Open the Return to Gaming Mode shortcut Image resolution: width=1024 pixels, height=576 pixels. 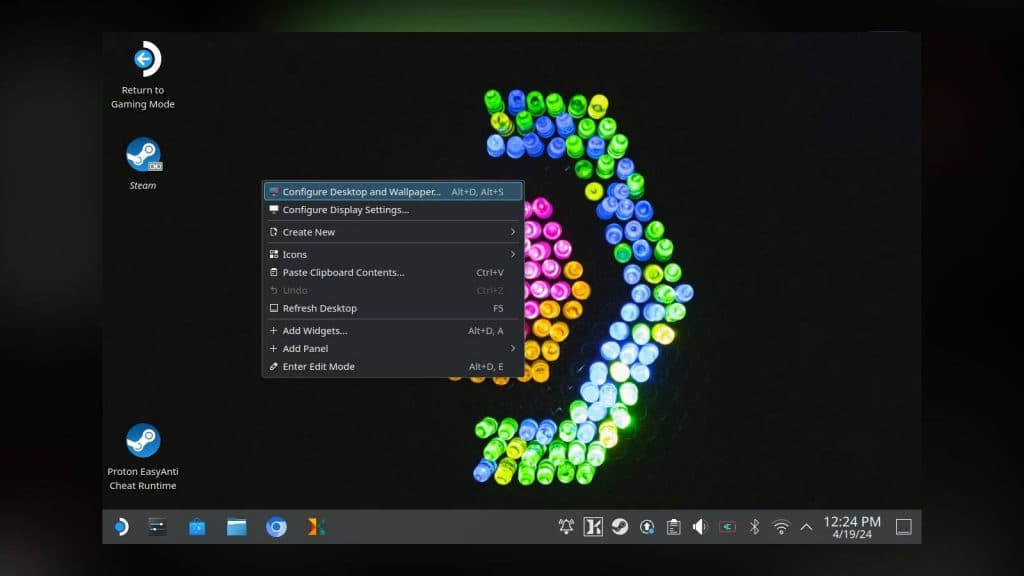(x=143, y=62)
